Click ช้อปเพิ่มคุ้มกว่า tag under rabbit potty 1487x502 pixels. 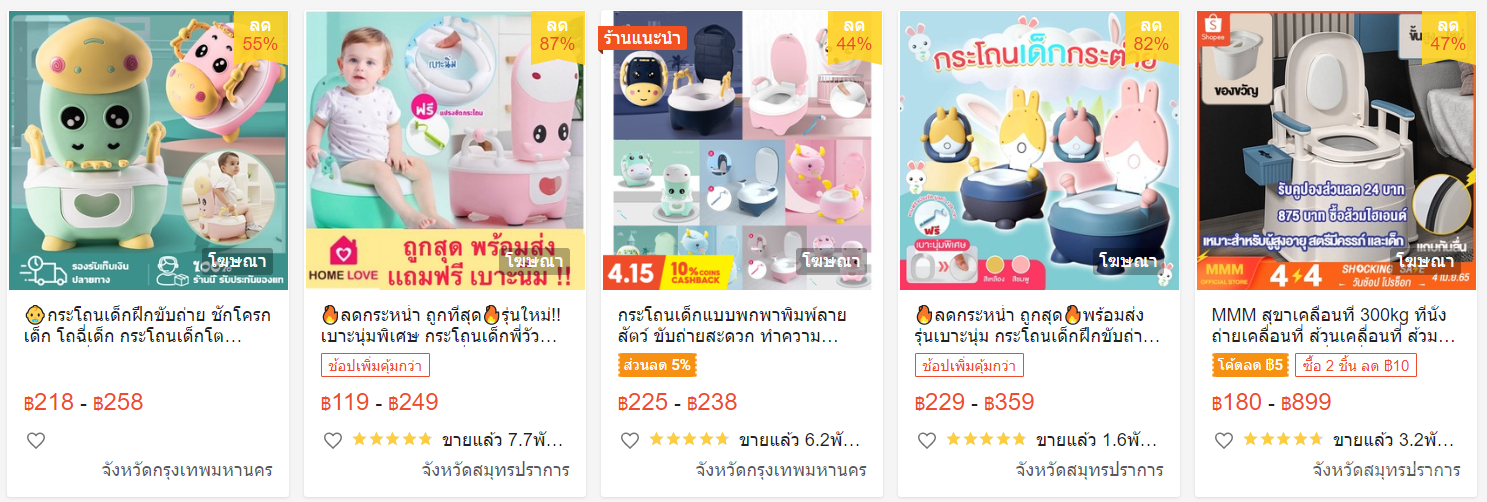pos(969,365)
